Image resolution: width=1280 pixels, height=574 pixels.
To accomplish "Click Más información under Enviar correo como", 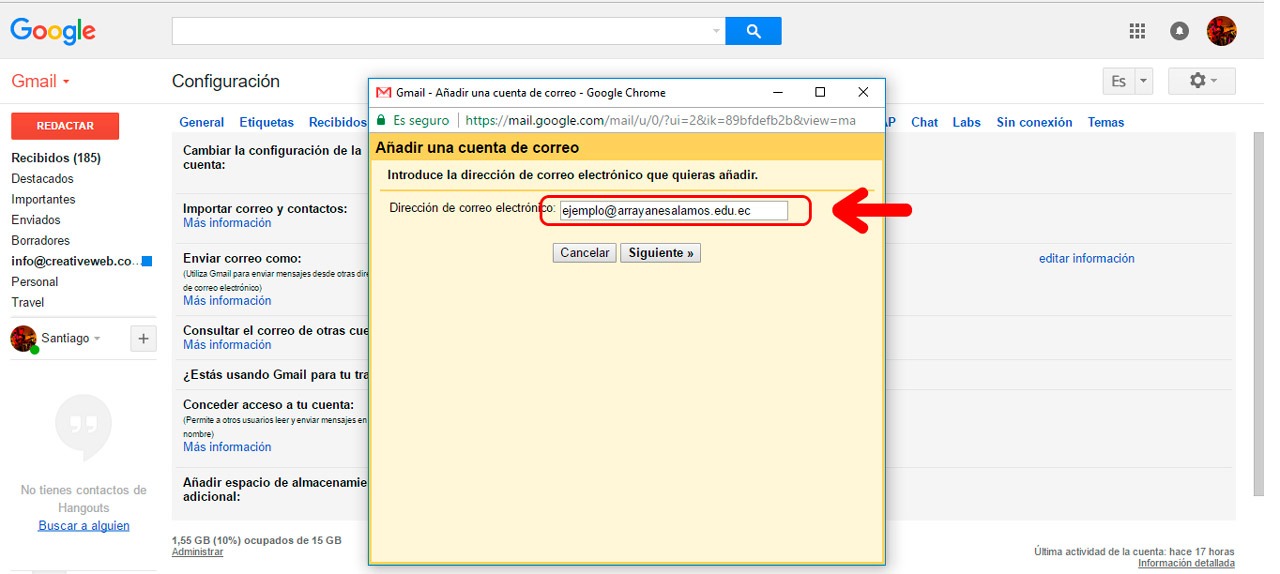I will pyautogui.click(x=227, y=301).
